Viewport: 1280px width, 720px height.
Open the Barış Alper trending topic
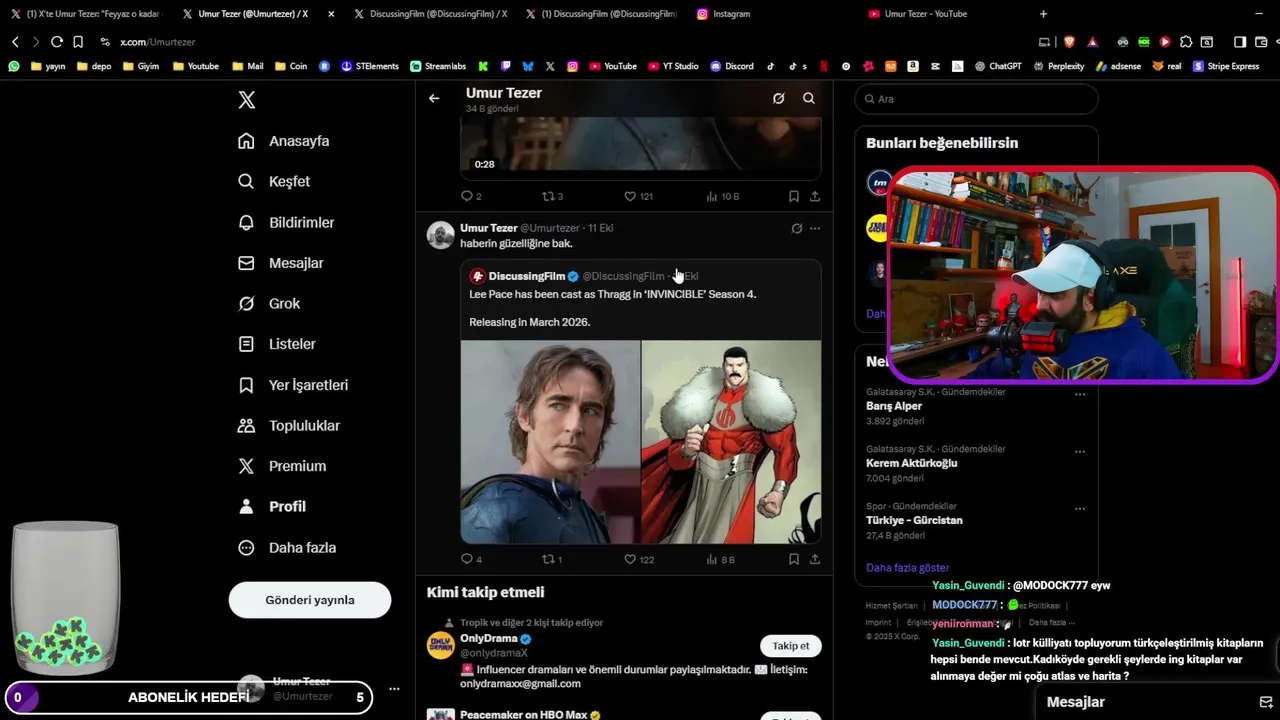(894, 406)
